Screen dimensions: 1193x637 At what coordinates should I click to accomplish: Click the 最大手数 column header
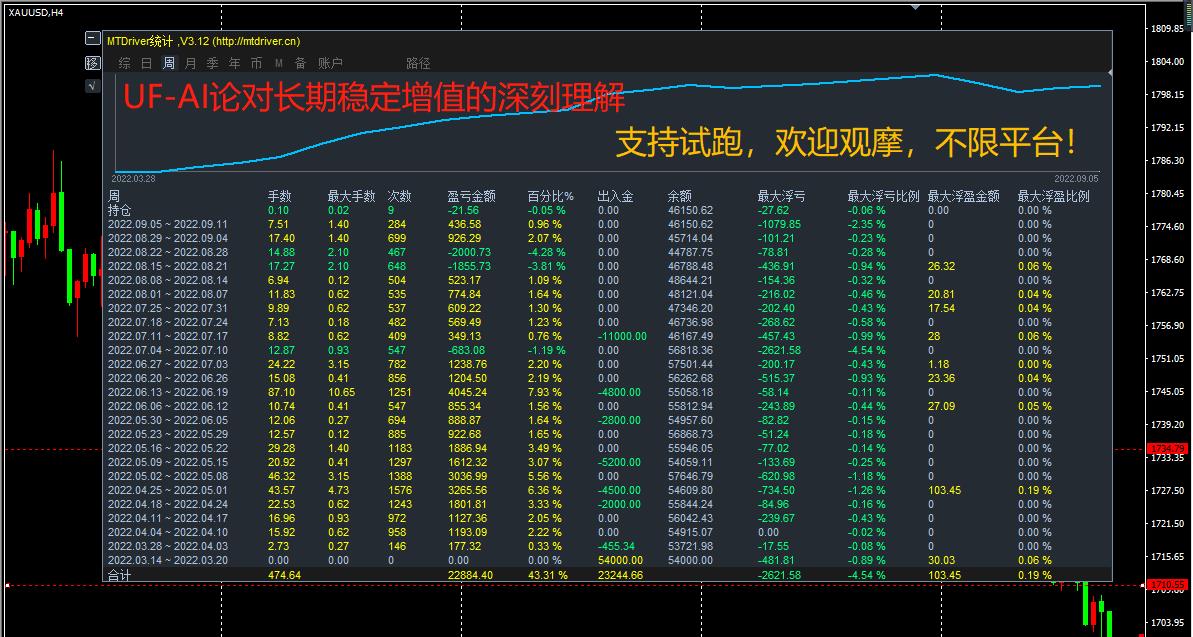tap(352, 196)
